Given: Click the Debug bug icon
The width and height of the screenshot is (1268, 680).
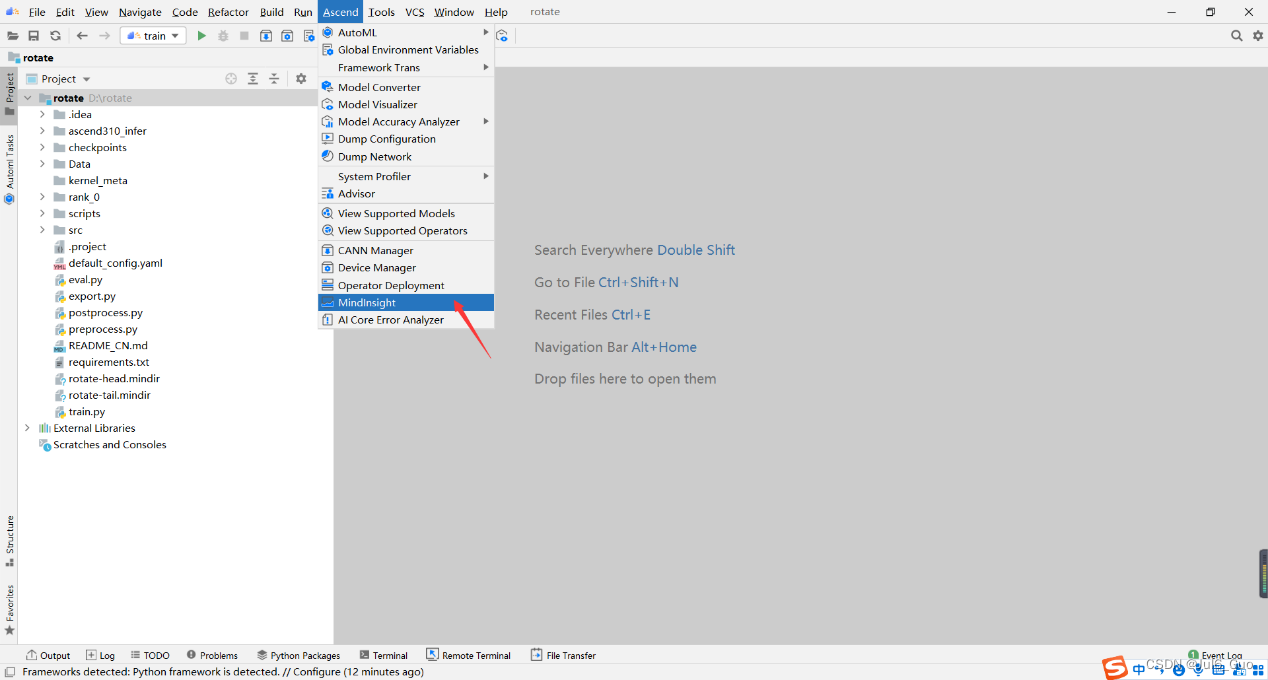Looking at the screenshot, I should point(223,36).
